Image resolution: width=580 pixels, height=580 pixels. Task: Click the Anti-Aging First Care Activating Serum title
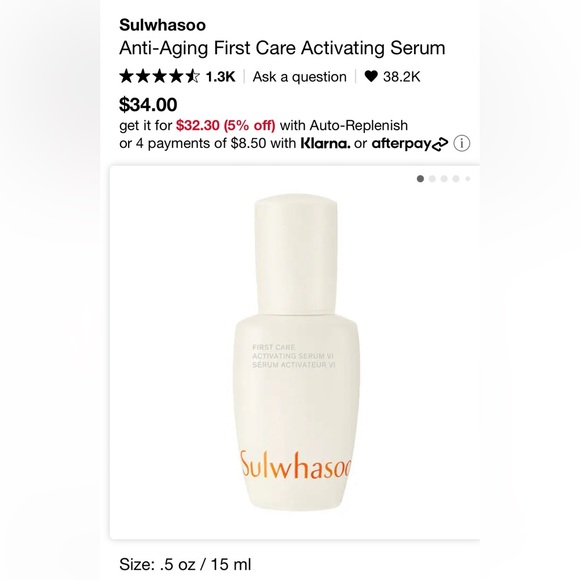[282, 48]
